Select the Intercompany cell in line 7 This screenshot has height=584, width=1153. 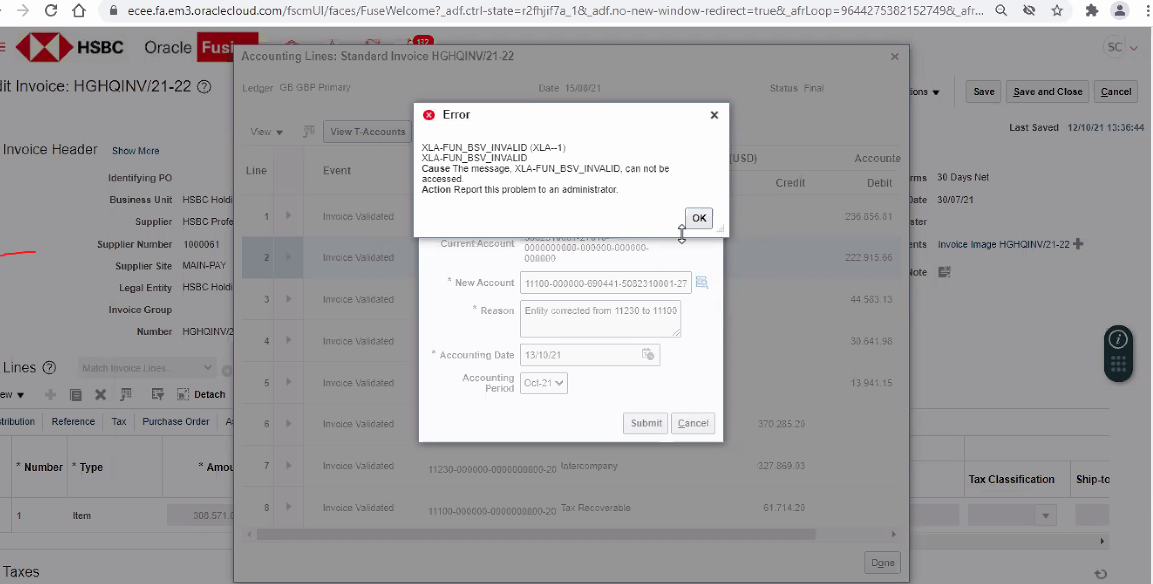tap(589, 466)
